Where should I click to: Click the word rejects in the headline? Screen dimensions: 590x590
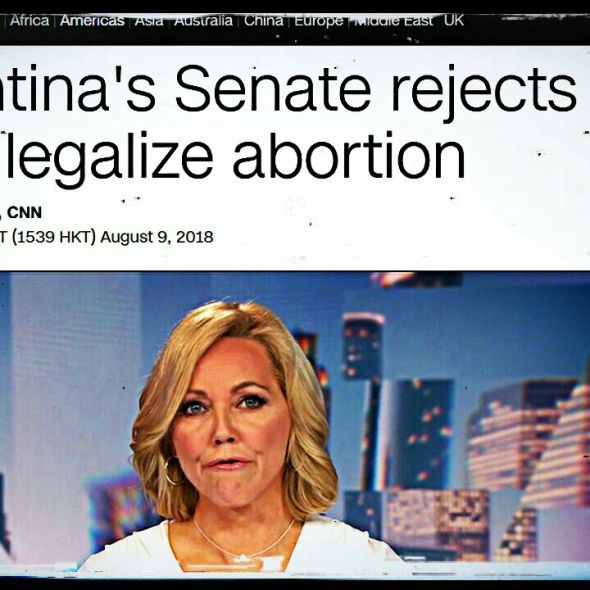(x=484, y=93)
